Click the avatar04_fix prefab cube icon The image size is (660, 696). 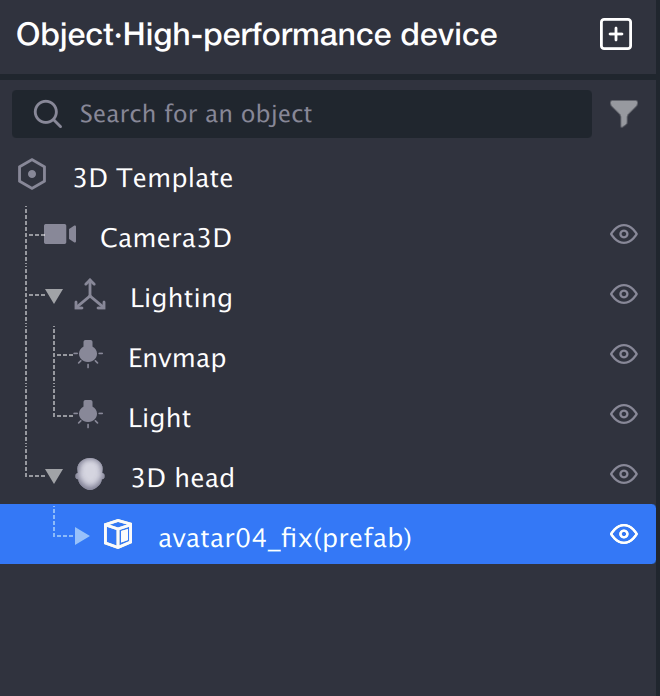pyautogui.click(x=118, y=536)
